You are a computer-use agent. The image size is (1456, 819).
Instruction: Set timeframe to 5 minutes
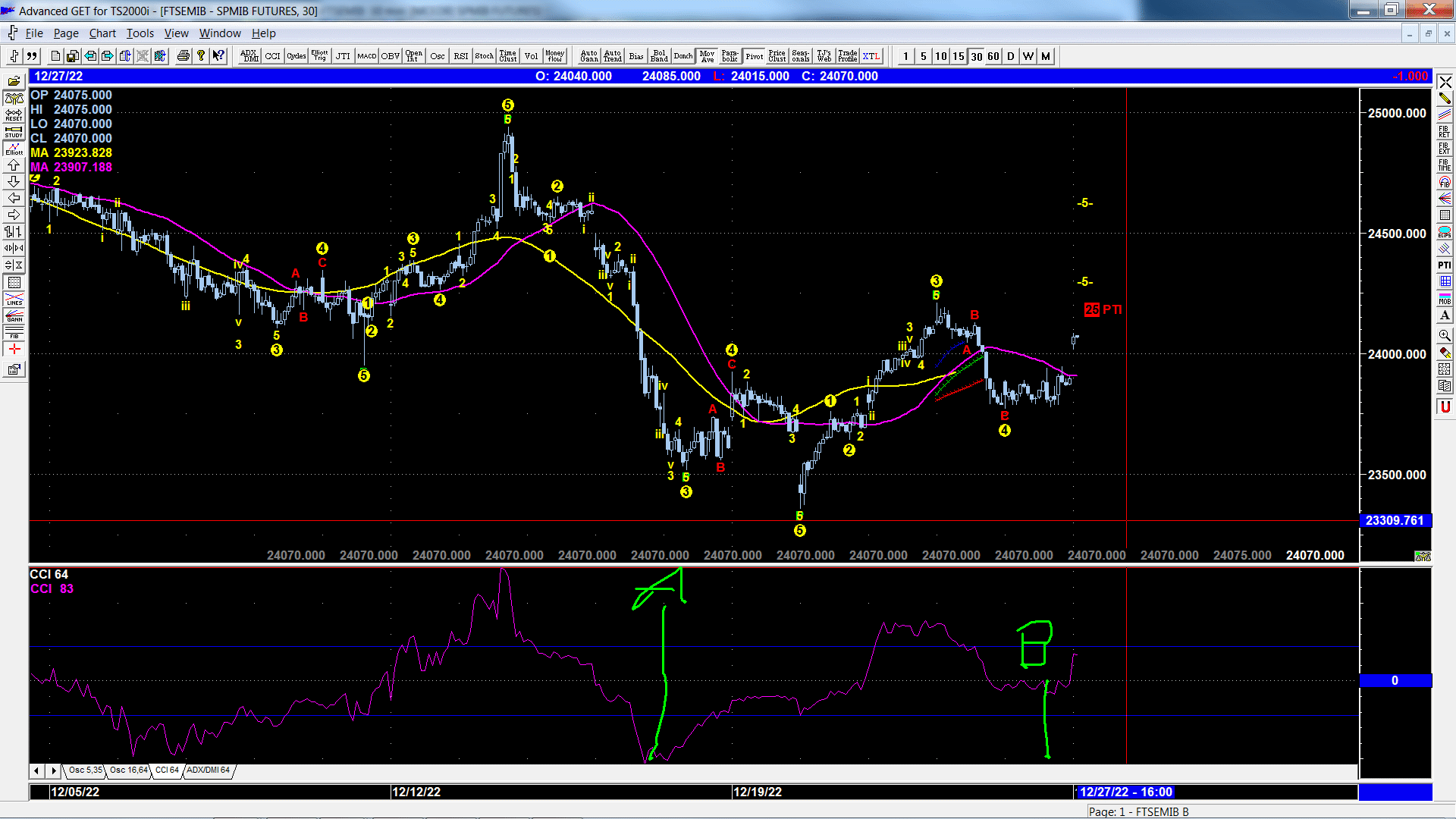[923, 56]
